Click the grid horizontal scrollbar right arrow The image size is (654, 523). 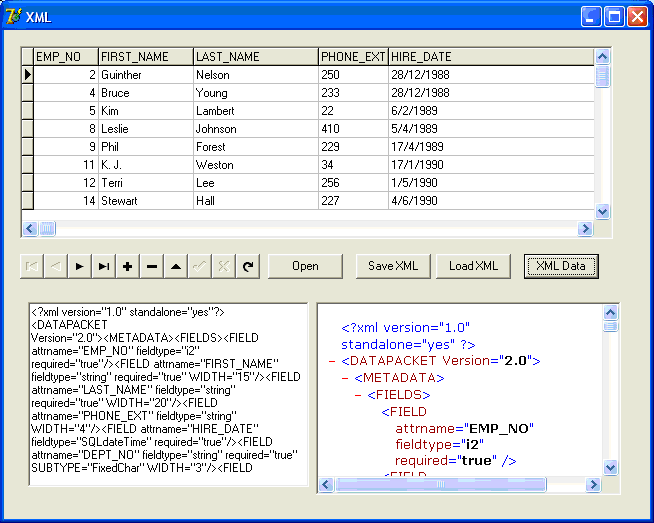point(585,229)
